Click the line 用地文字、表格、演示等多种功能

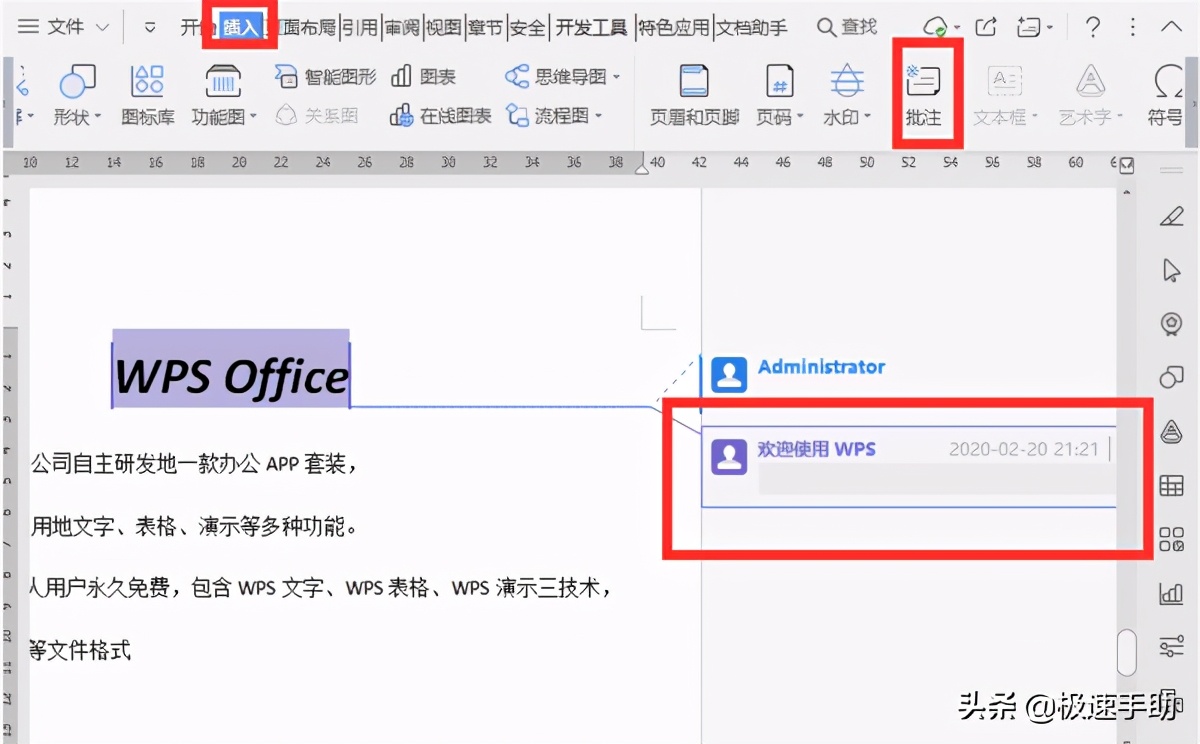tap(194, 526)
